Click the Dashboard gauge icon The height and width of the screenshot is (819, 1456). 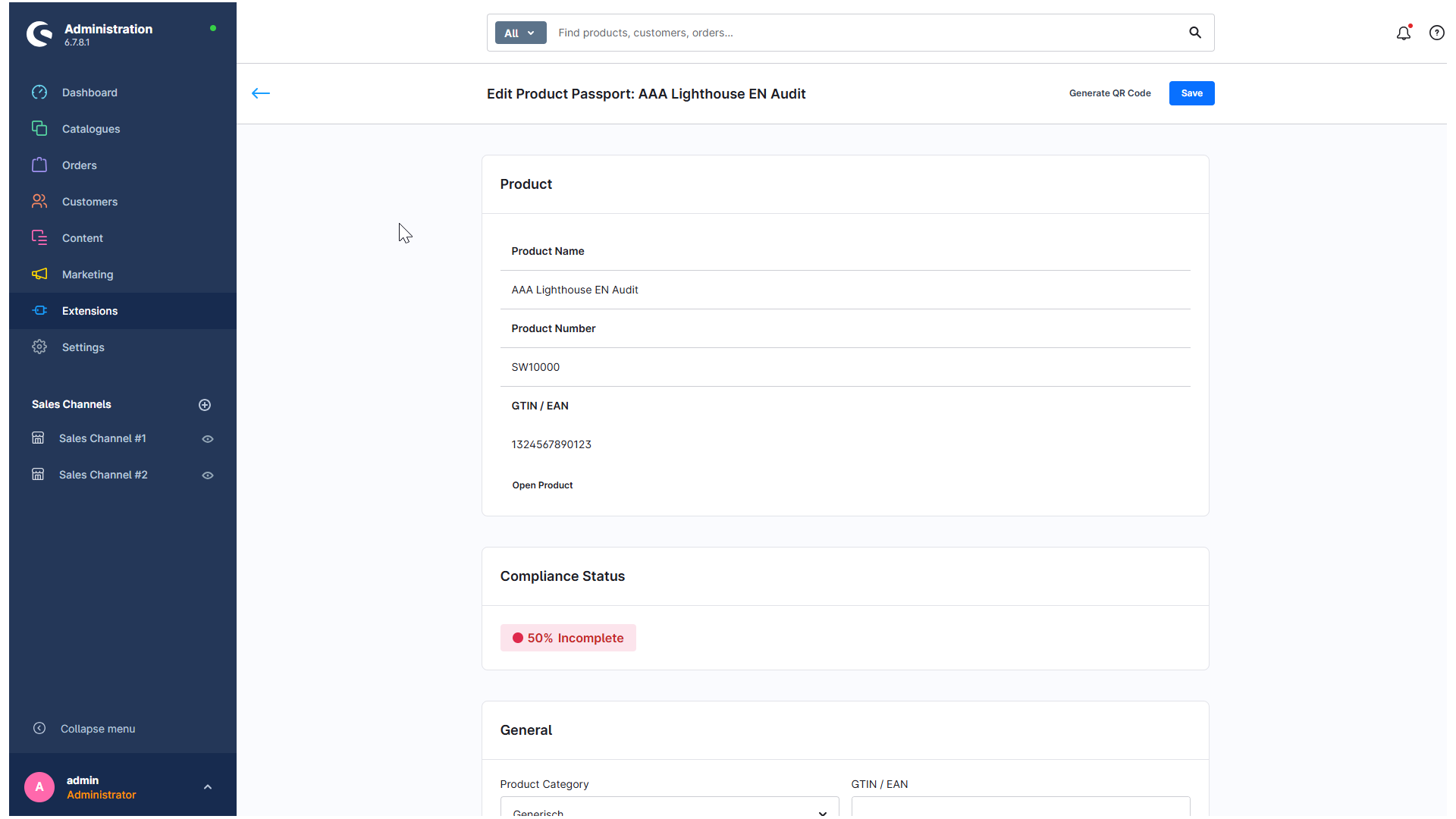coord(39,93)
